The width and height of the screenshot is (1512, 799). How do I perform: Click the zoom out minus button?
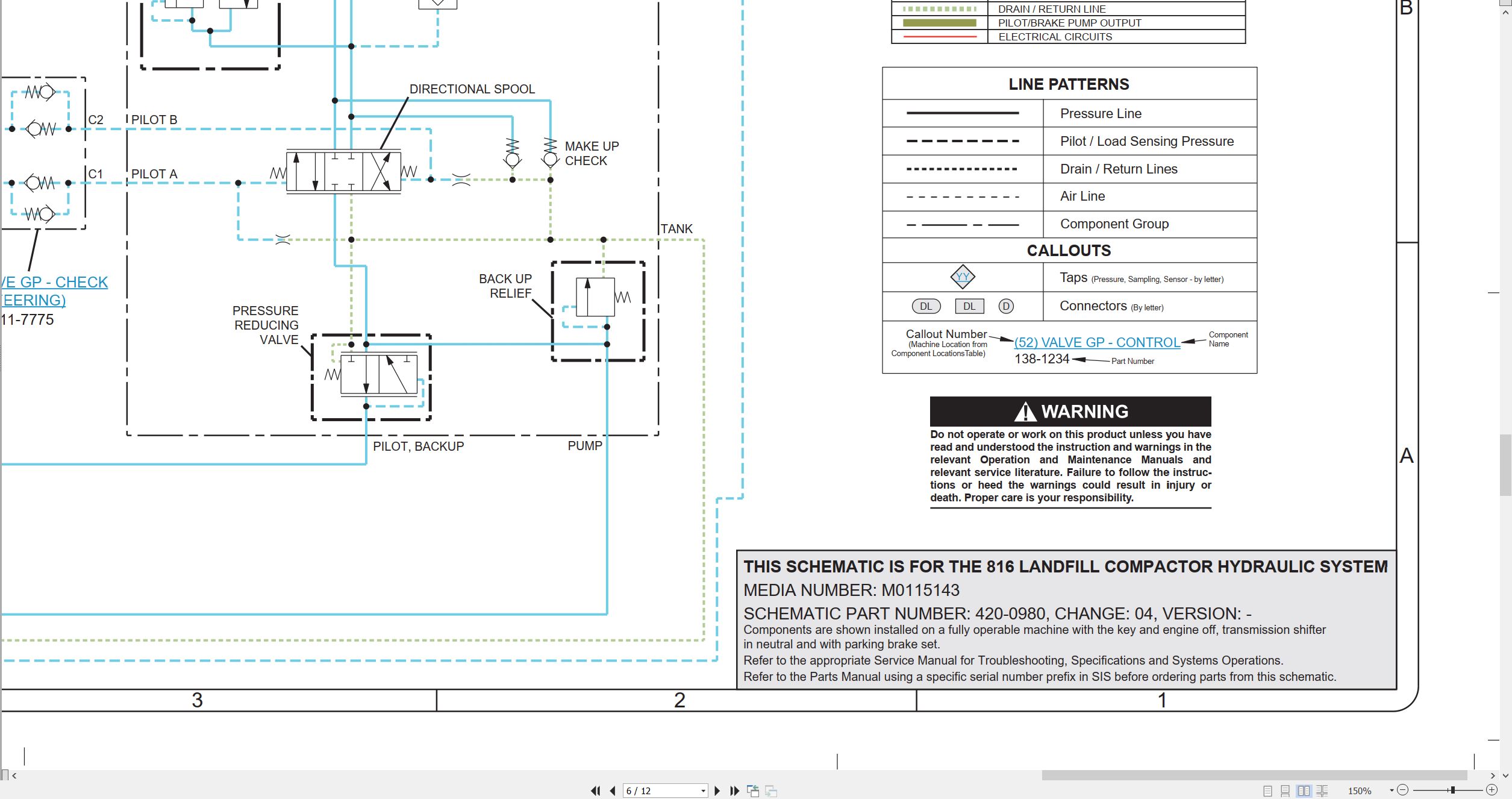click(1402, 790)
